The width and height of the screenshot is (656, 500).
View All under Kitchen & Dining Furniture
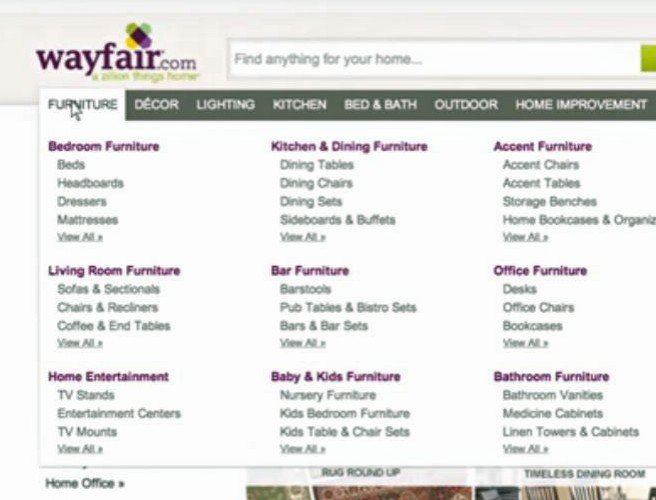coord(302,237)
